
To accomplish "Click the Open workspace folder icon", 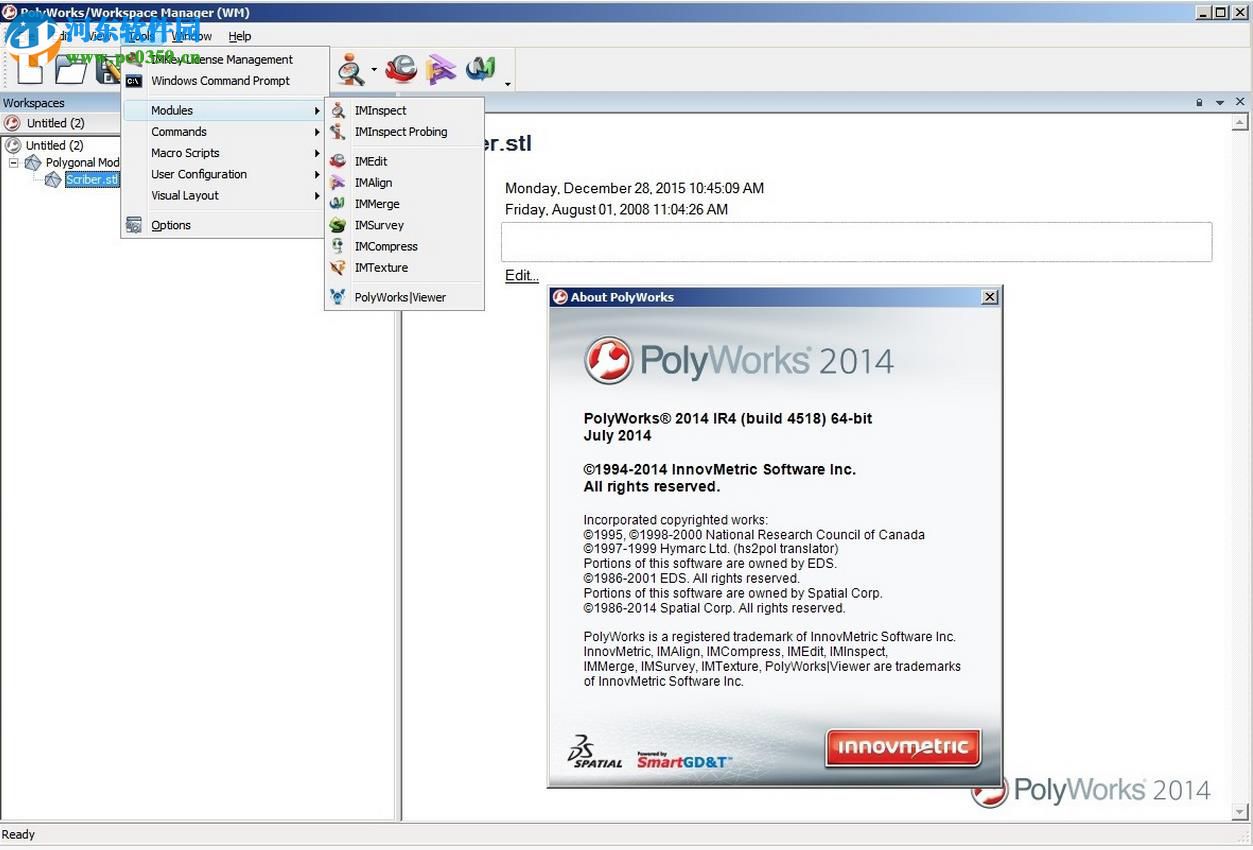I will (70, 69).
